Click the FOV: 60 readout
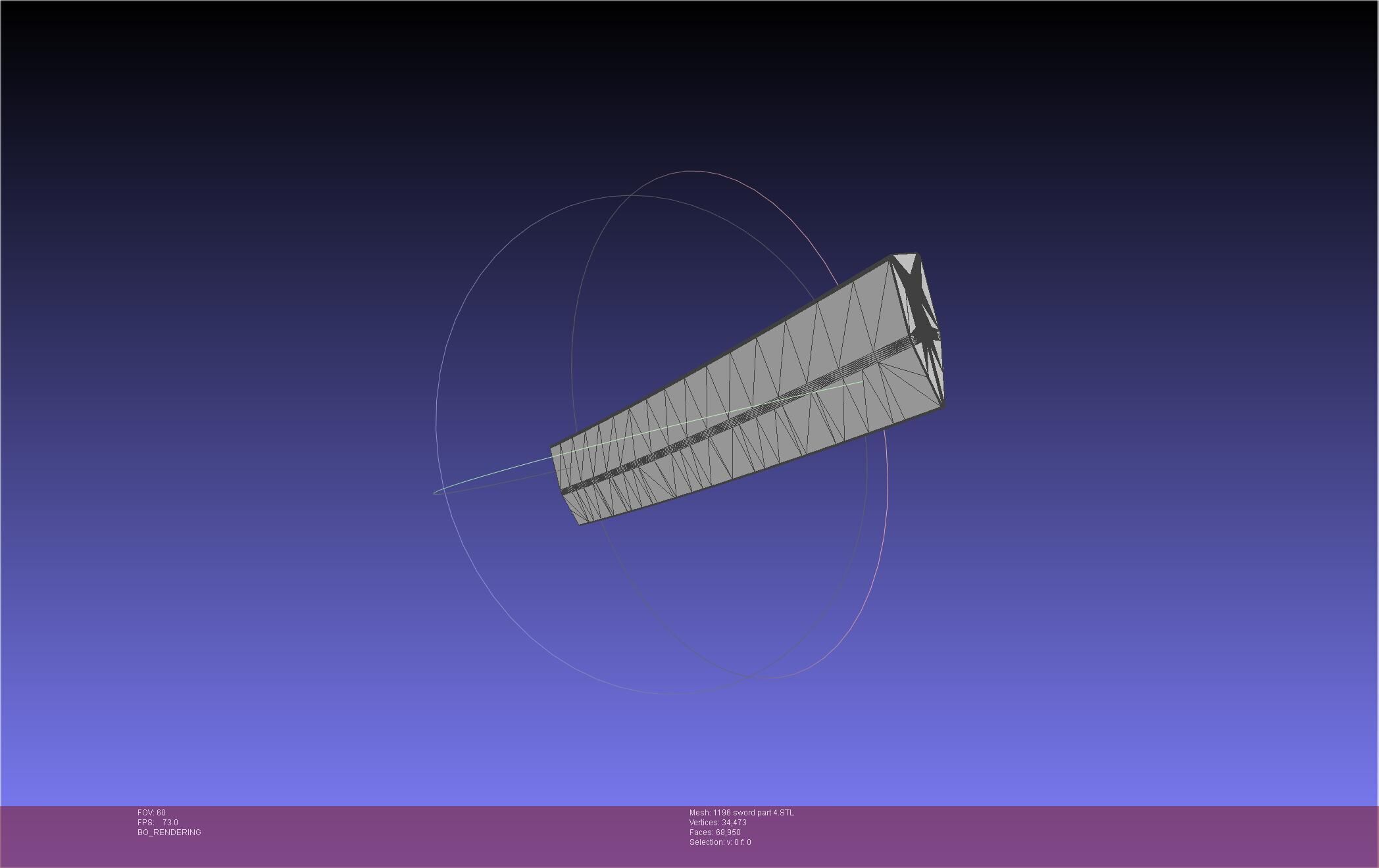 click(151, 813)
